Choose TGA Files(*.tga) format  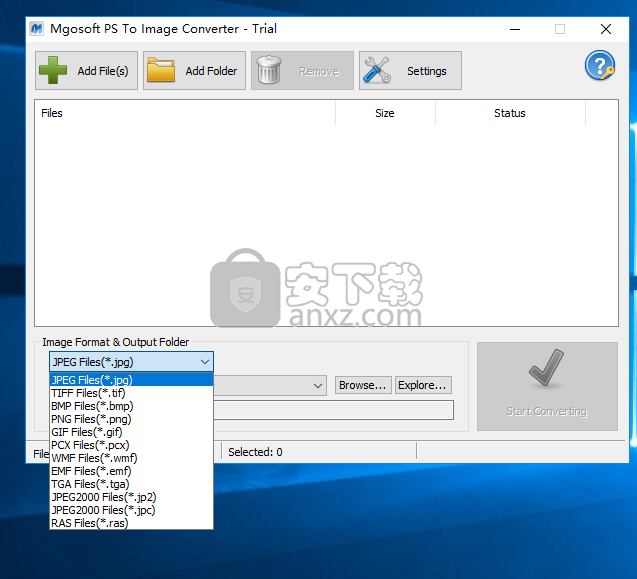coord(131,484)
